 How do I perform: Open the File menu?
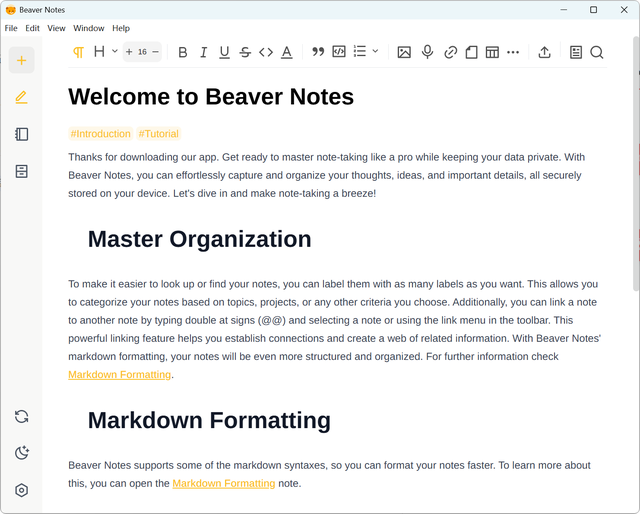pyautogui.click(x=11, y=28)
